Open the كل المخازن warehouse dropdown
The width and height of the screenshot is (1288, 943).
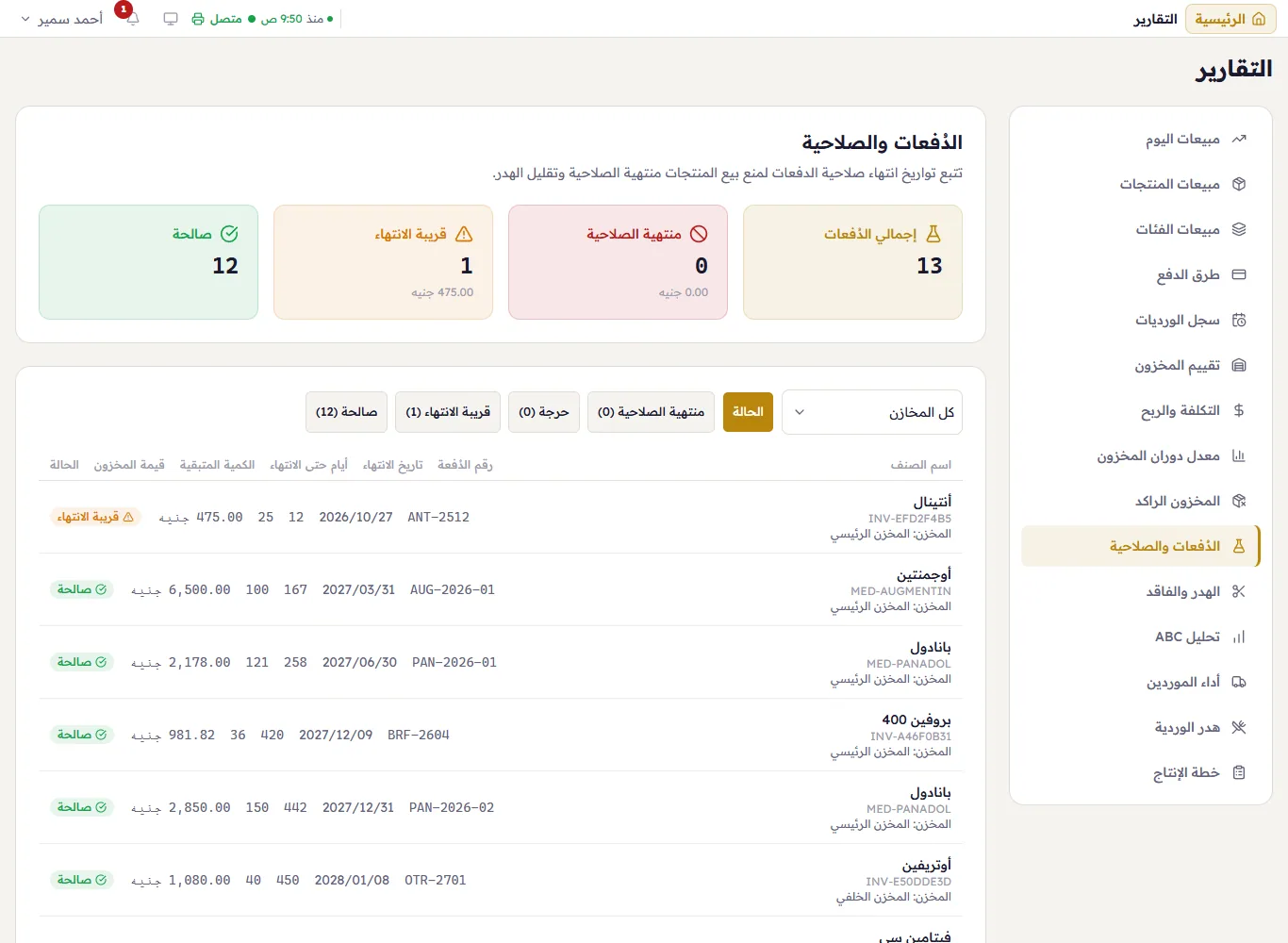pos(872,412)
